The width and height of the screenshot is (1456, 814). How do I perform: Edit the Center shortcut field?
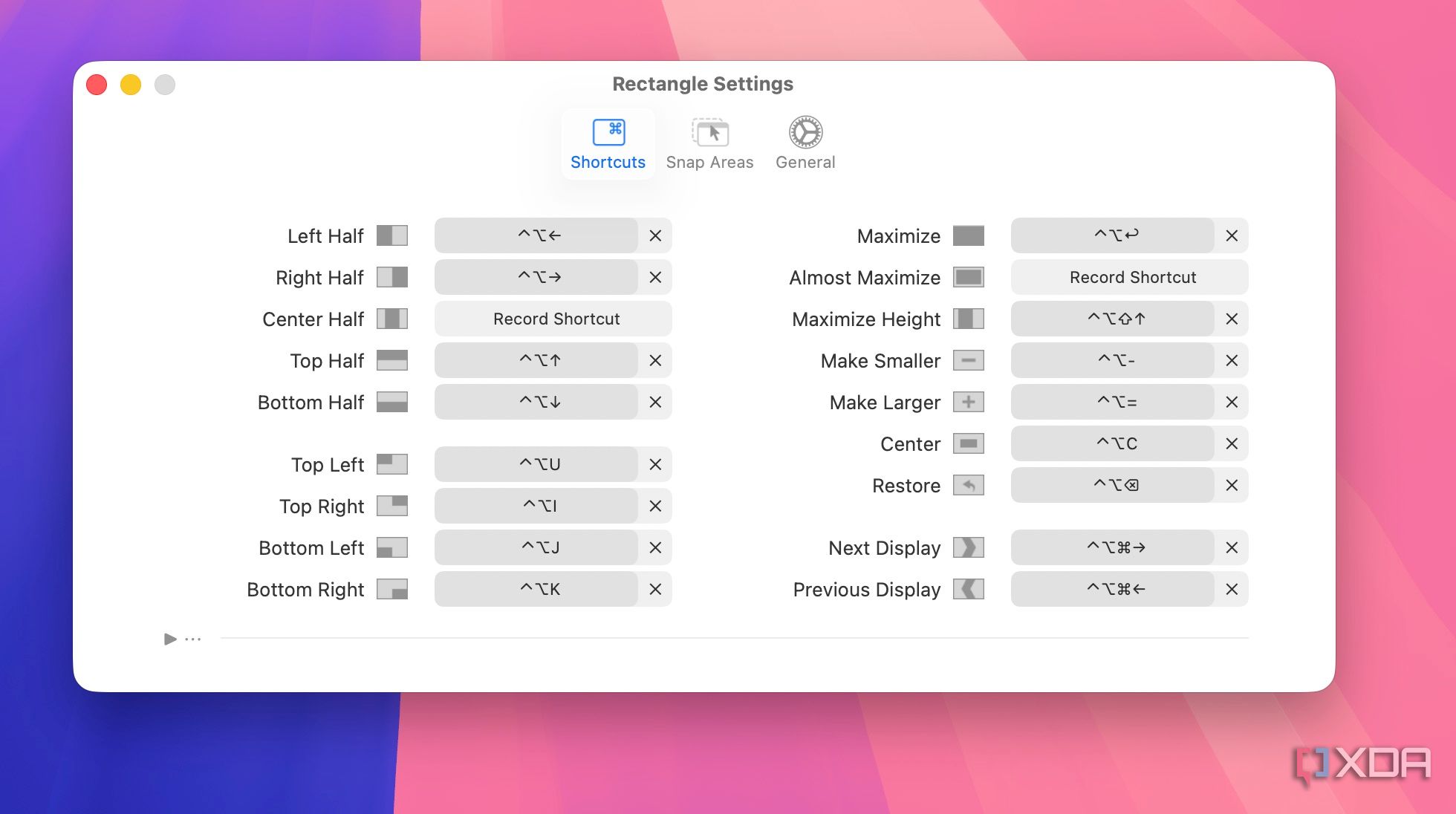click(x=1113, y=443)
